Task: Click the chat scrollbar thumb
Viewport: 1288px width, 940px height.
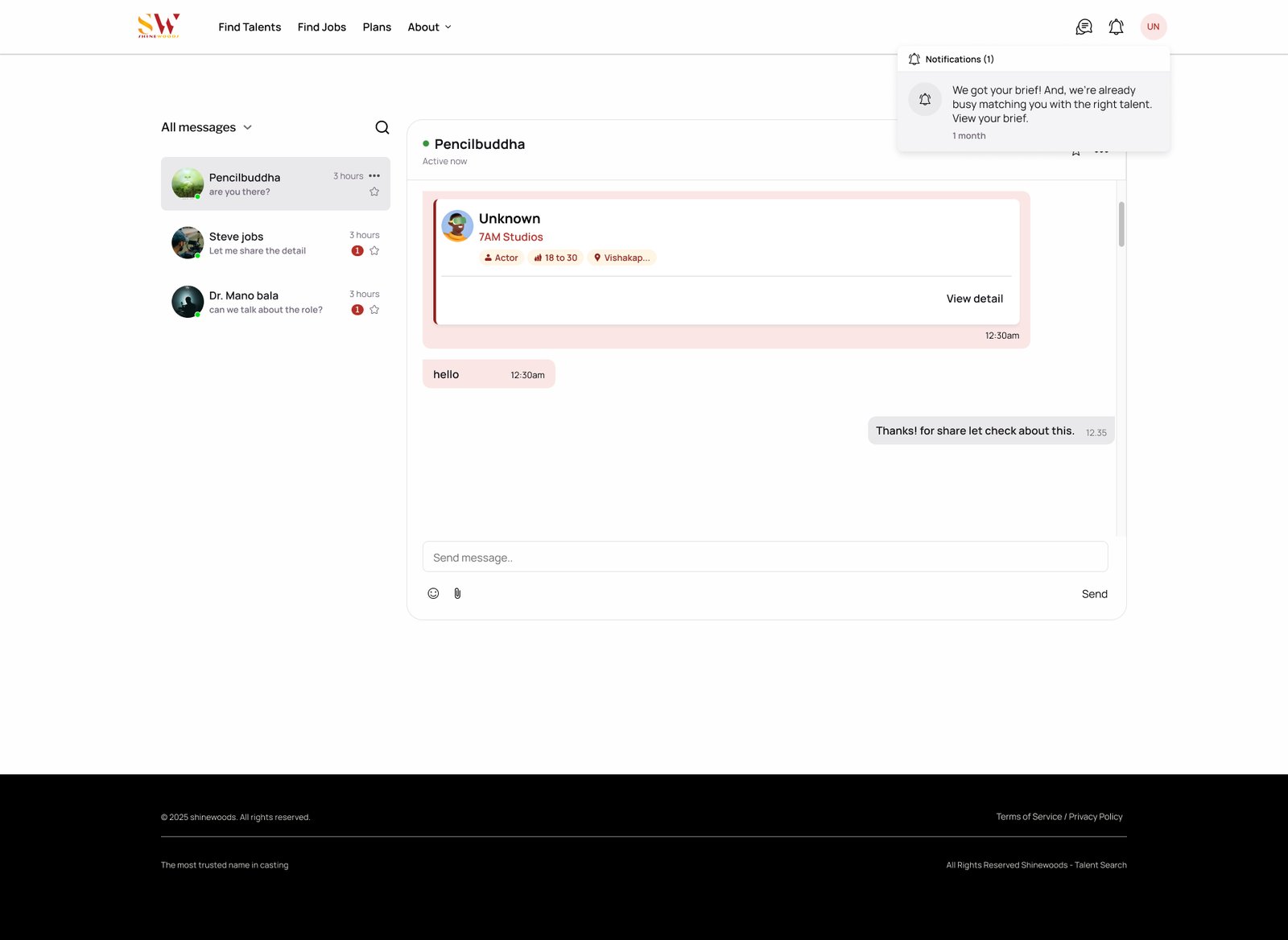Action: point(1121,224)
